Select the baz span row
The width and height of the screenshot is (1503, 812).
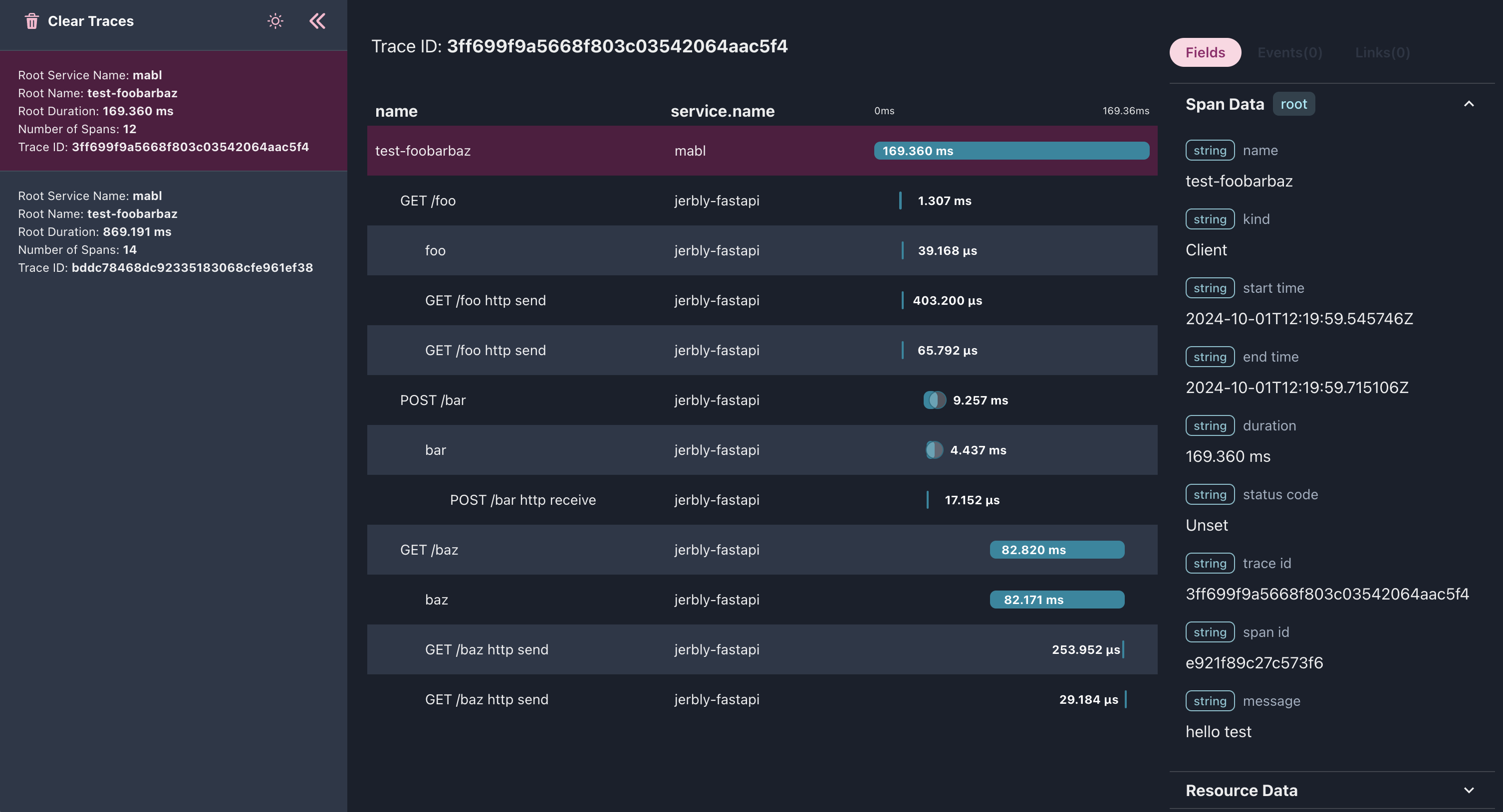(x=762, y=600)
